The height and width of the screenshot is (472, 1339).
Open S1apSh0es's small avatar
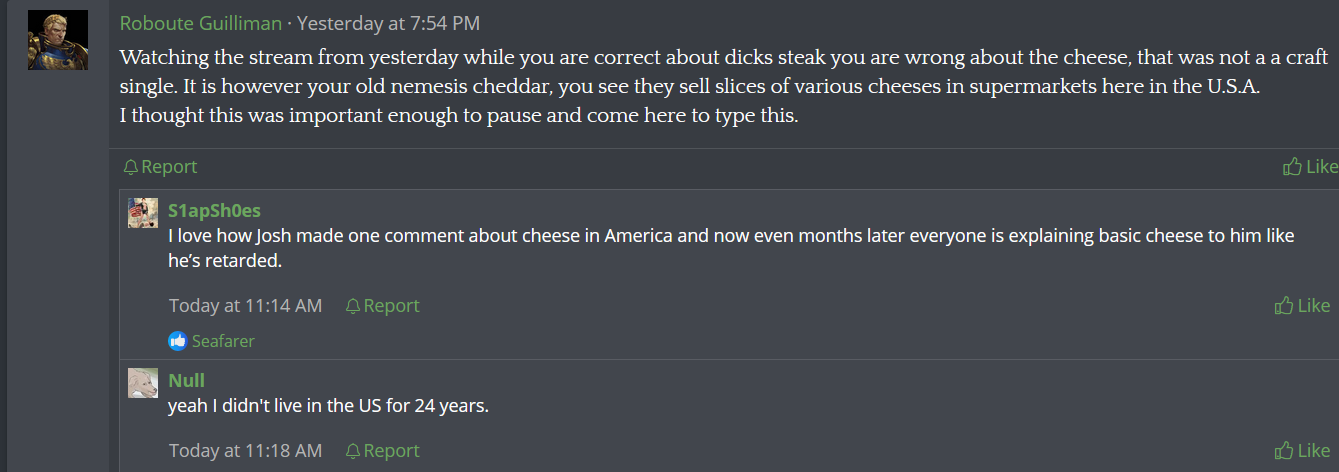click(x=143, y=213)
